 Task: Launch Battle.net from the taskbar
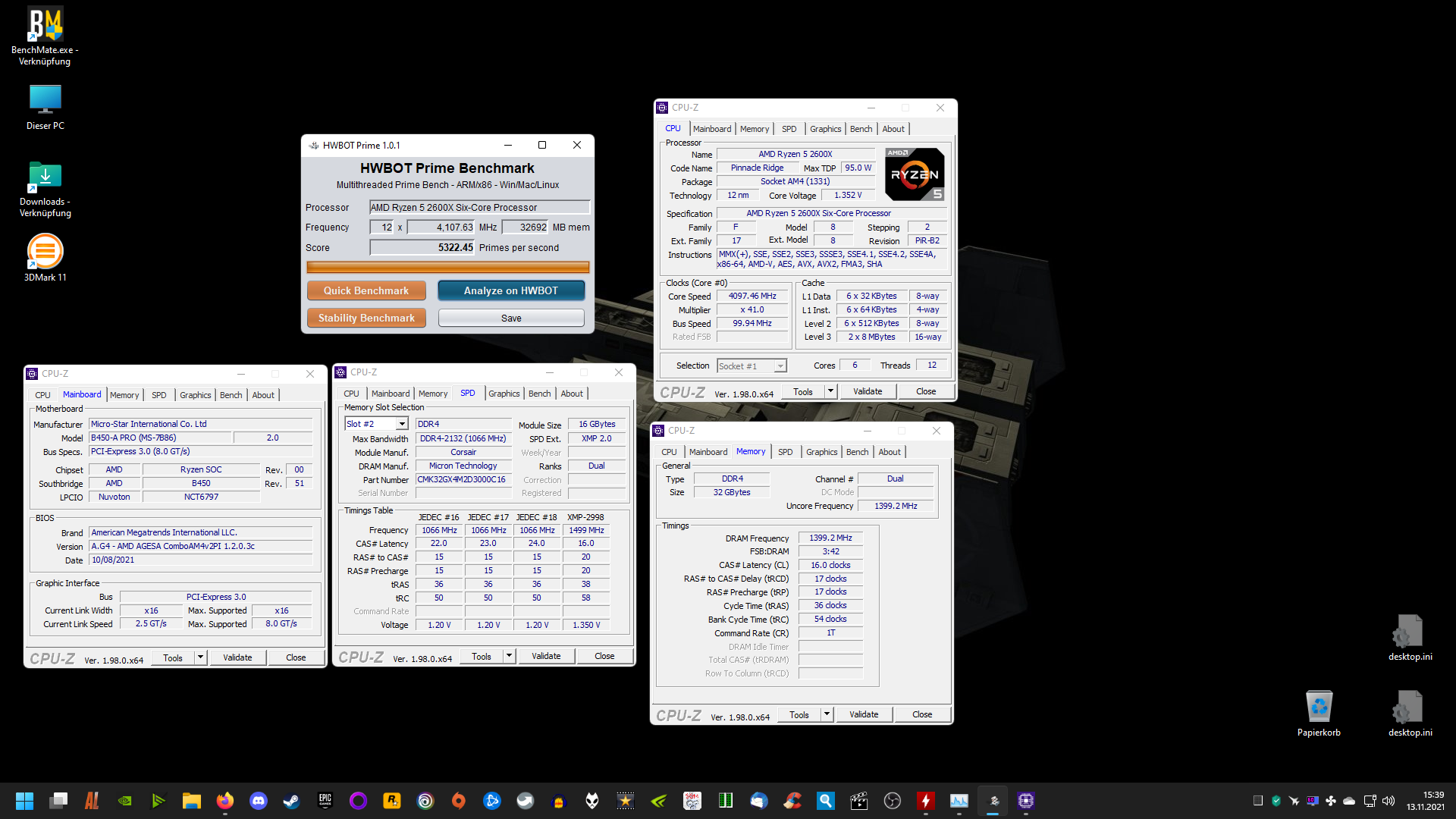(491, 801)
